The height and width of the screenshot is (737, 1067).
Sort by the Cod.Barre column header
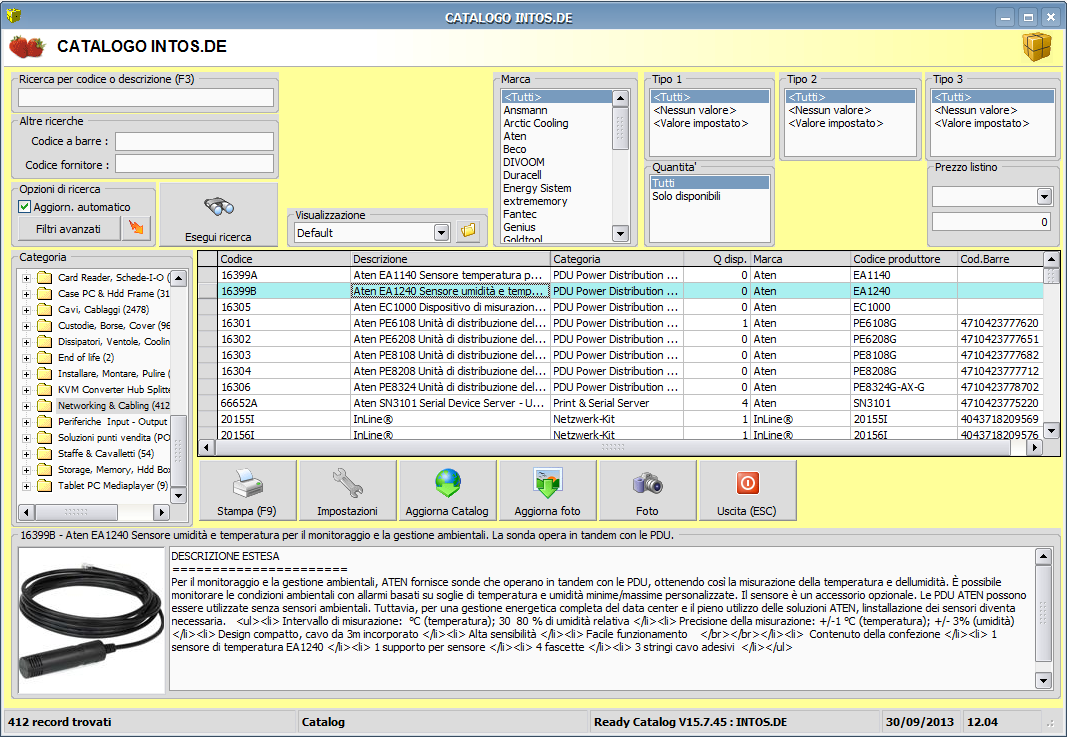pyautogui.click(x=1000, y=259)
